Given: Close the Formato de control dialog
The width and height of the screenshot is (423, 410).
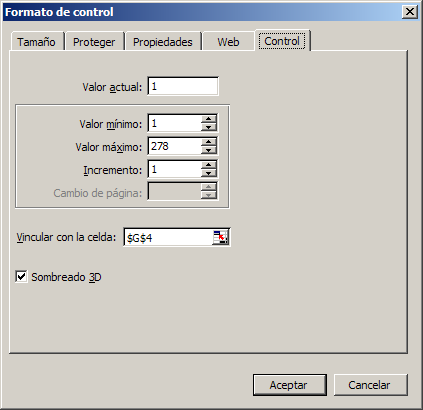Looking at the screenshot, I should tap(409, 12).
